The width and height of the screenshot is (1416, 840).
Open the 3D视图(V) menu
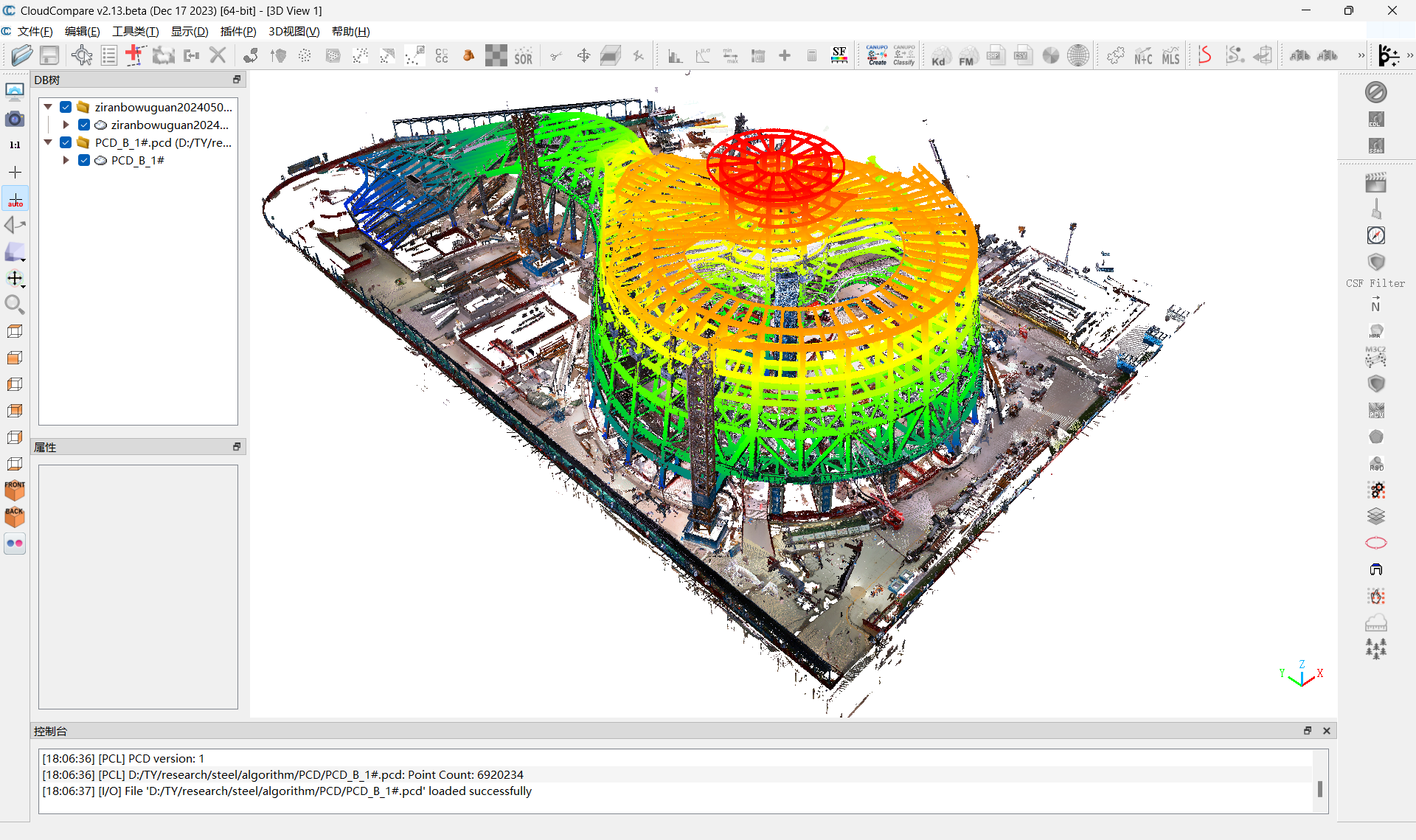(294, 31)
